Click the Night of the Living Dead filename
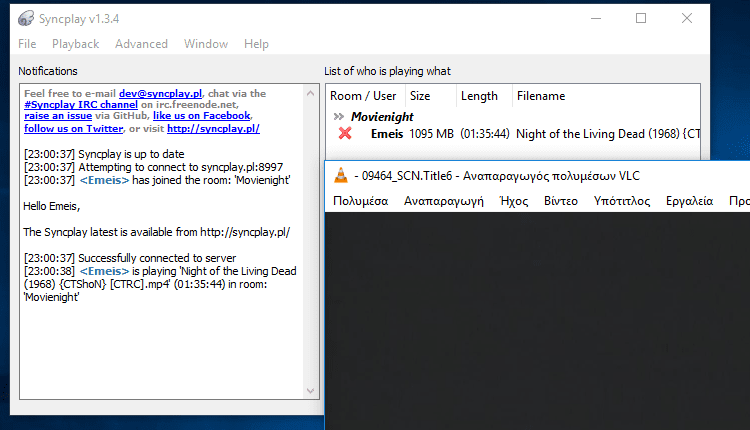Screen dimensions: 750x430 click(x=607, y=134)
